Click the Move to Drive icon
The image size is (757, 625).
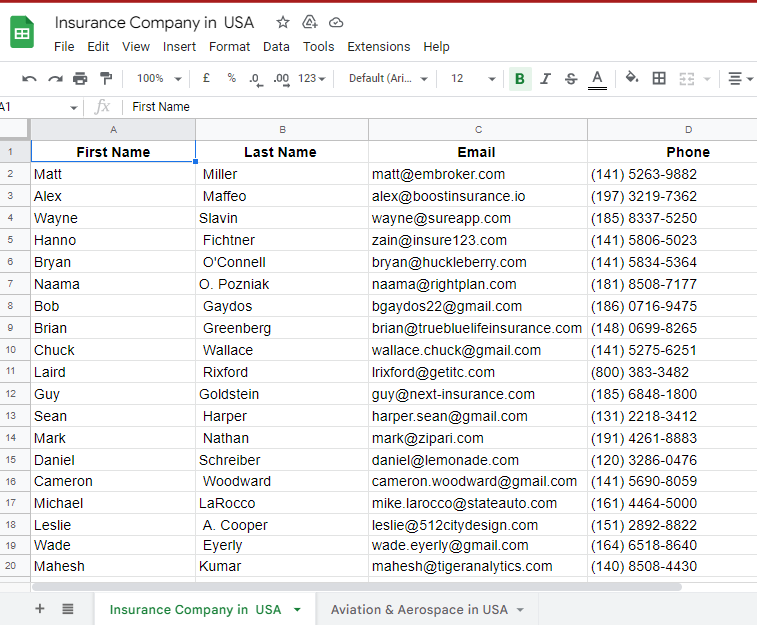click(309, 22)
